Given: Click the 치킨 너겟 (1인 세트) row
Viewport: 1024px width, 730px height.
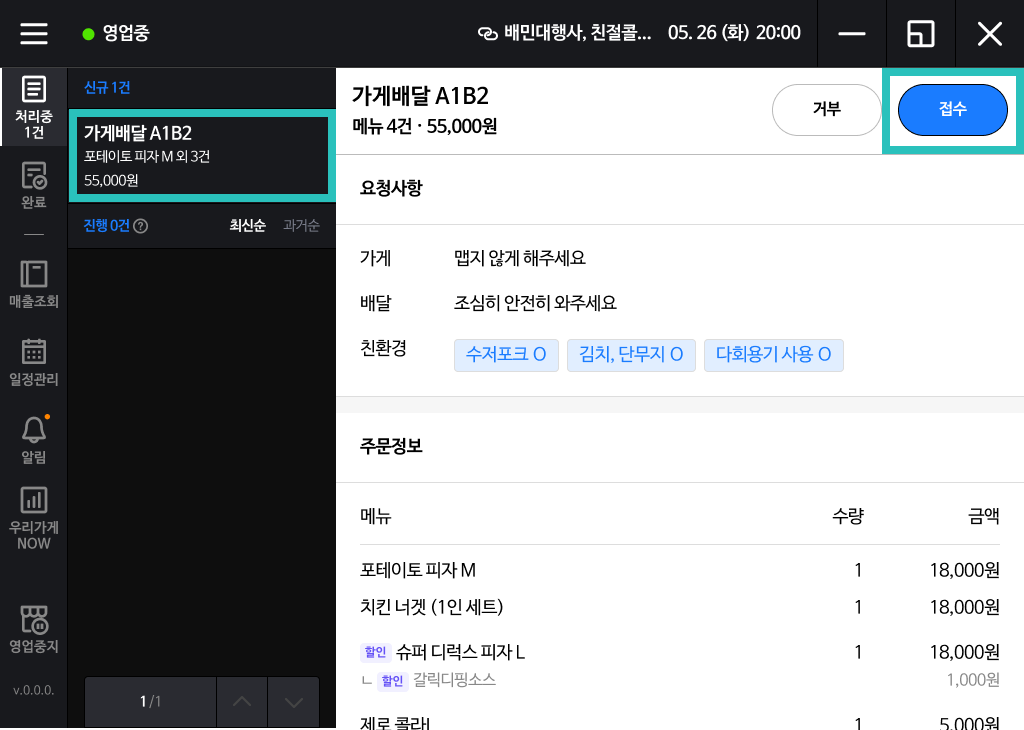Looking at the screenshot, I should tap(679, 608).
